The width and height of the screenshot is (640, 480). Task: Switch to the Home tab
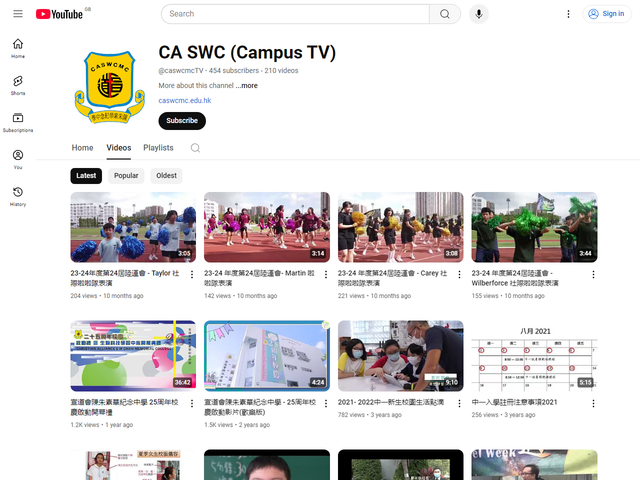tap(82, 148)
